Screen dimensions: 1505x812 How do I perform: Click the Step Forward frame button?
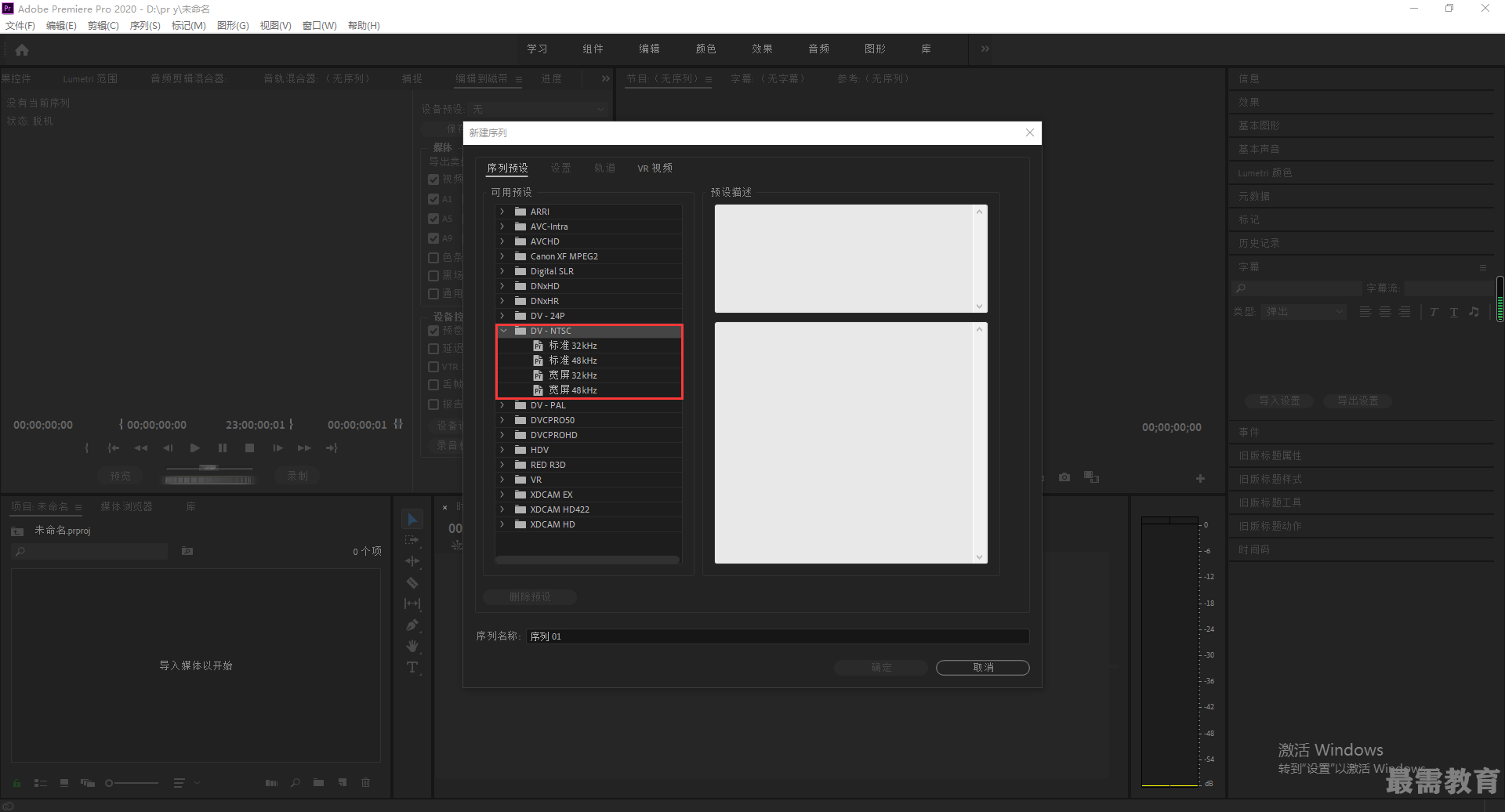277,448
